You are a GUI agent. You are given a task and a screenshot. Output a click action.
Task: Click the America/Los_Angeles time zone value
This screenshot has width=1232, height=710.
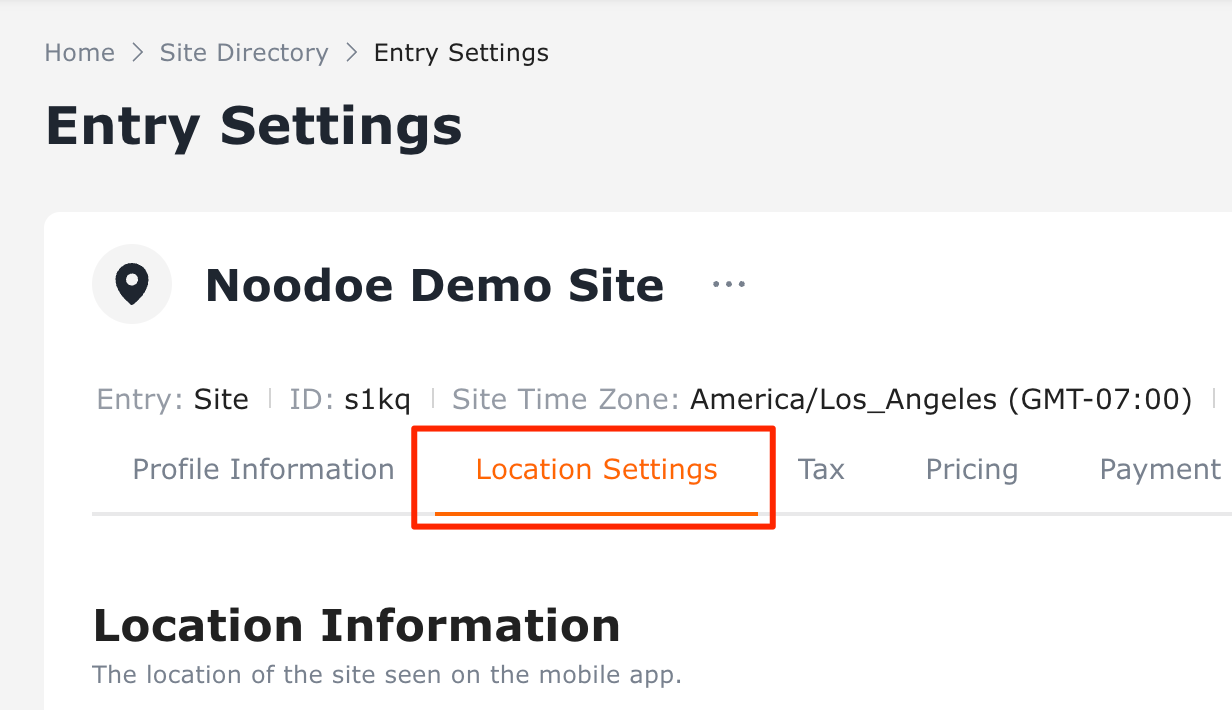941,401
